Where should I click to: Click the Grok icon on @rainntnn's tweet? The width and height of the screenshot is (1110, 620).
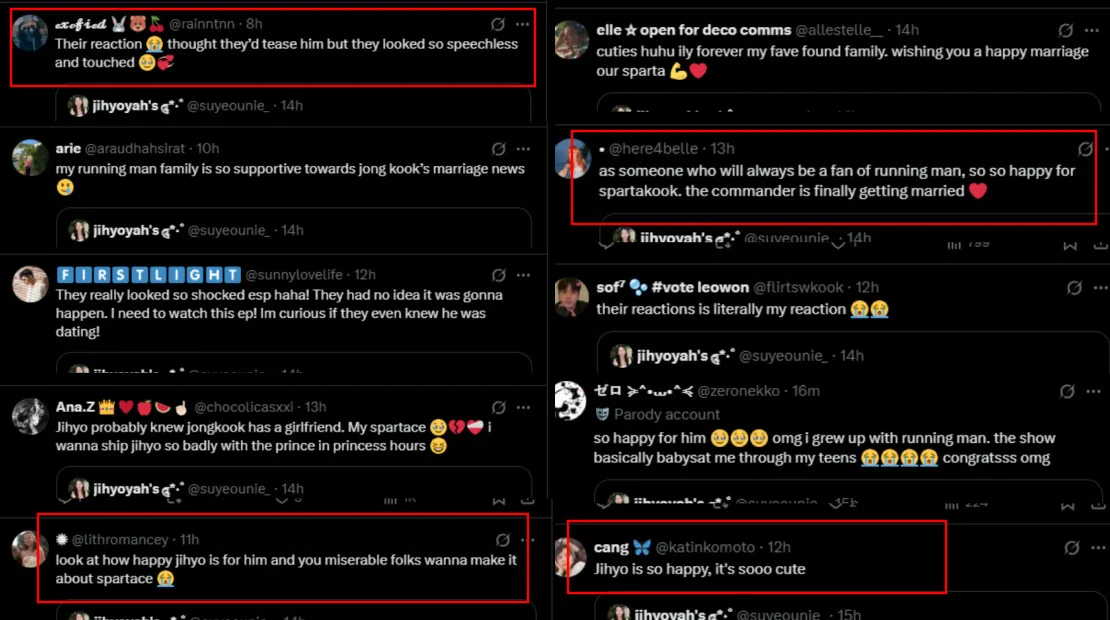pyautogui.click(x=498, y=23)
